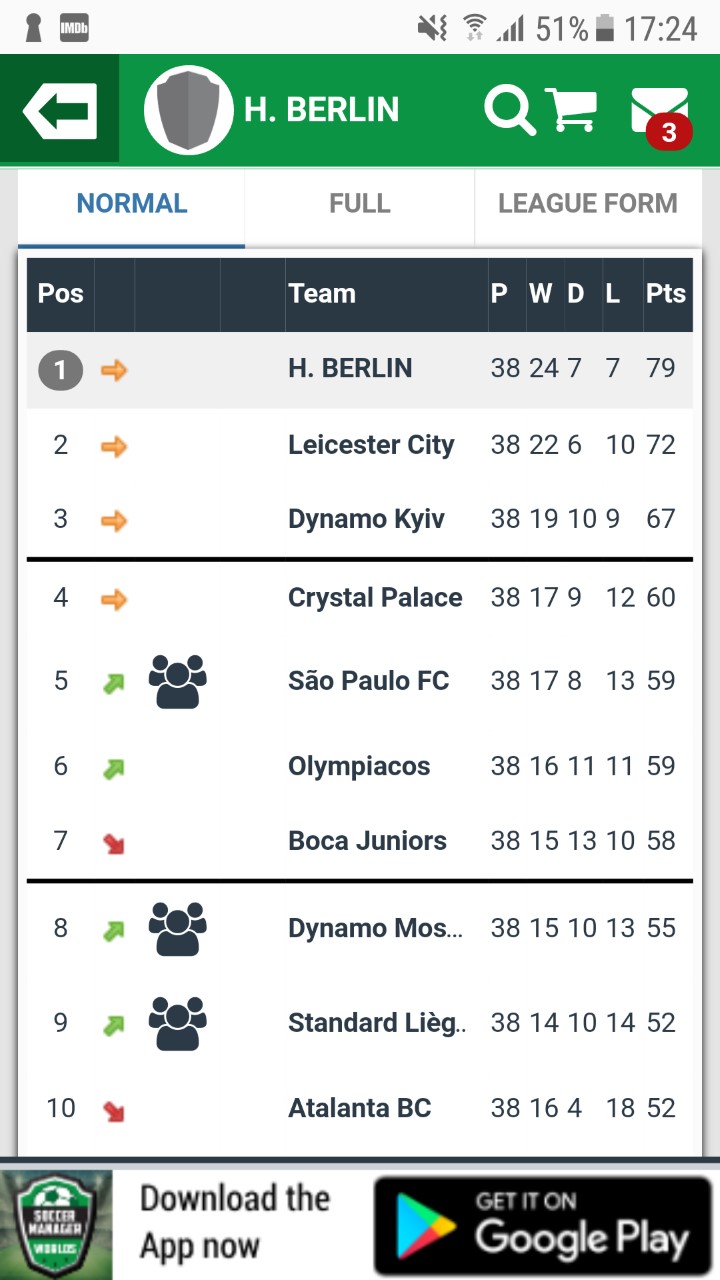Tap the group icon beside São Paulo FC
The width and height of the screenshot is (720, 1280).
(177, 682)
